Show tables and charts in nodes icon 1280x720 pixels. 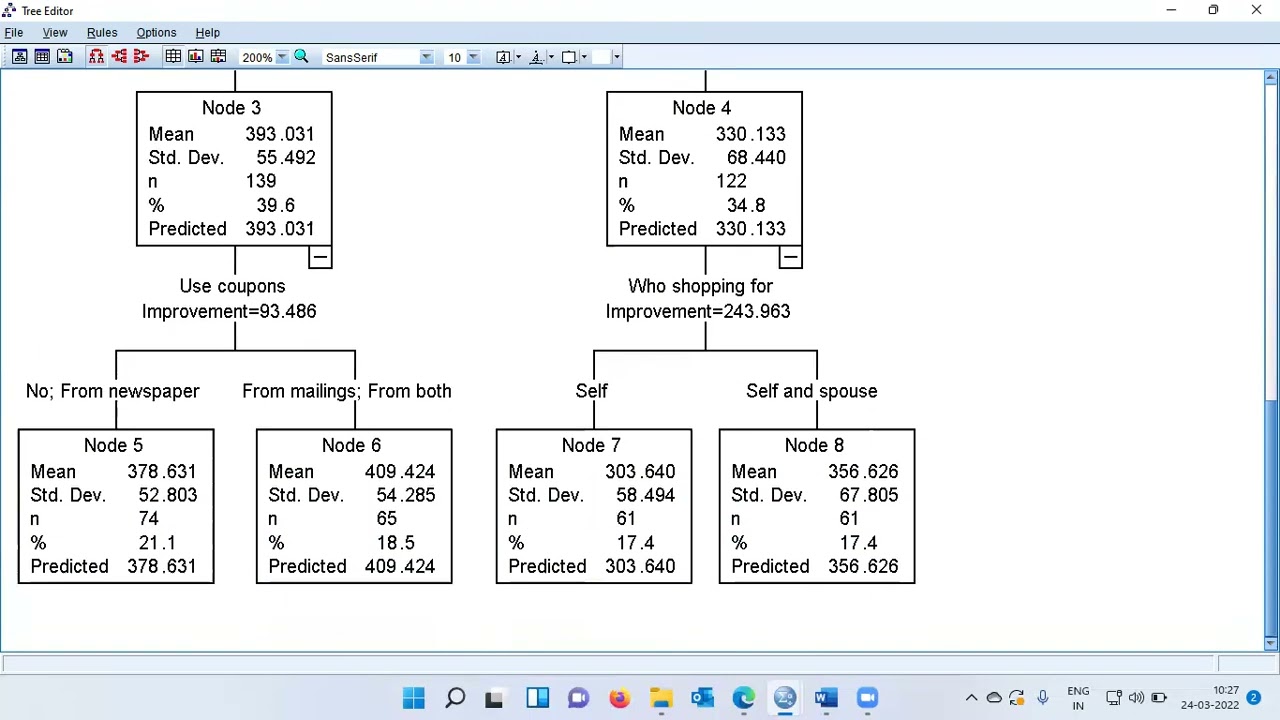[218, 57]
